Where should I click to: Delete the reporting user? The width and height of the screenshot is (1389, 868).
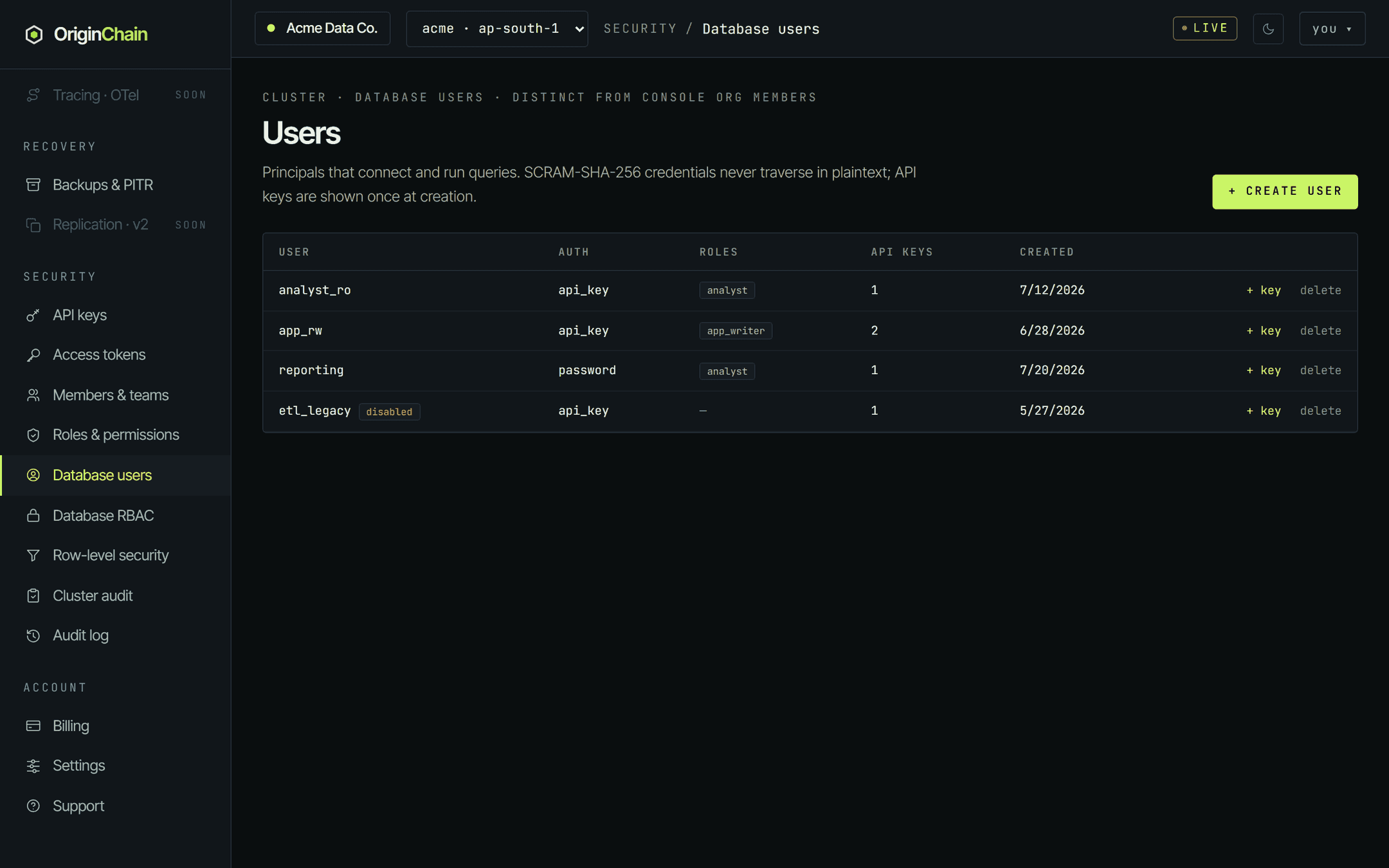click(x=1320, y=371)
